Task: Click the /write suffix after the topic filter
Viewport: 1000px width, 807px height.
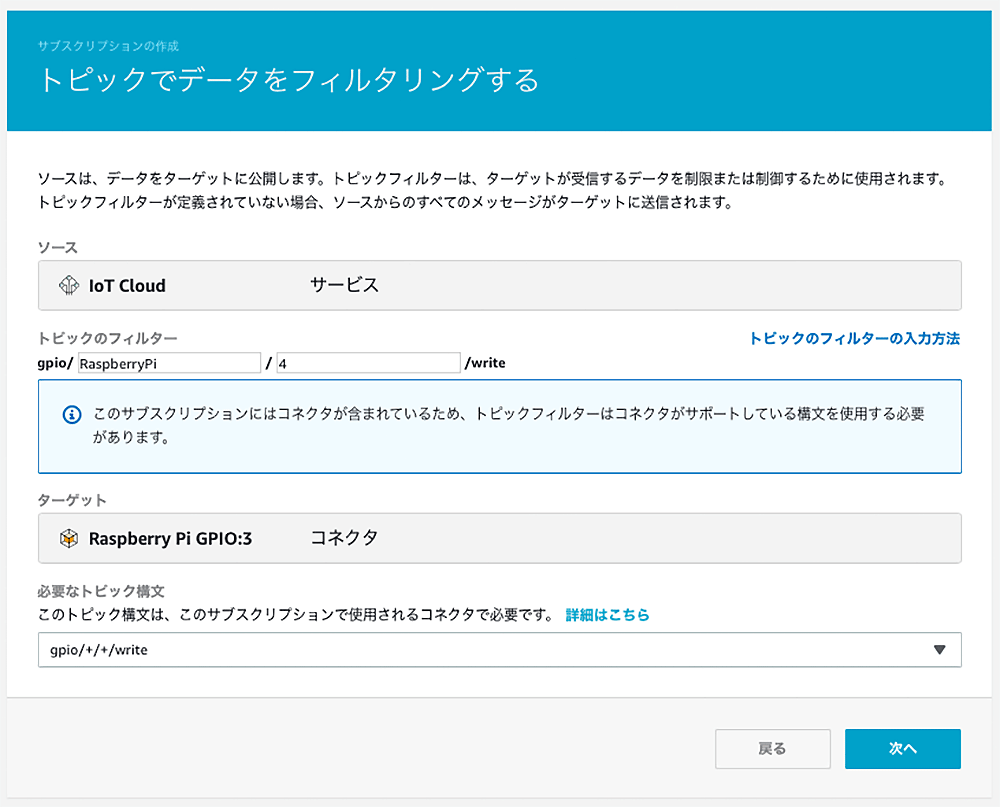Action: click(x=485, y=363)
